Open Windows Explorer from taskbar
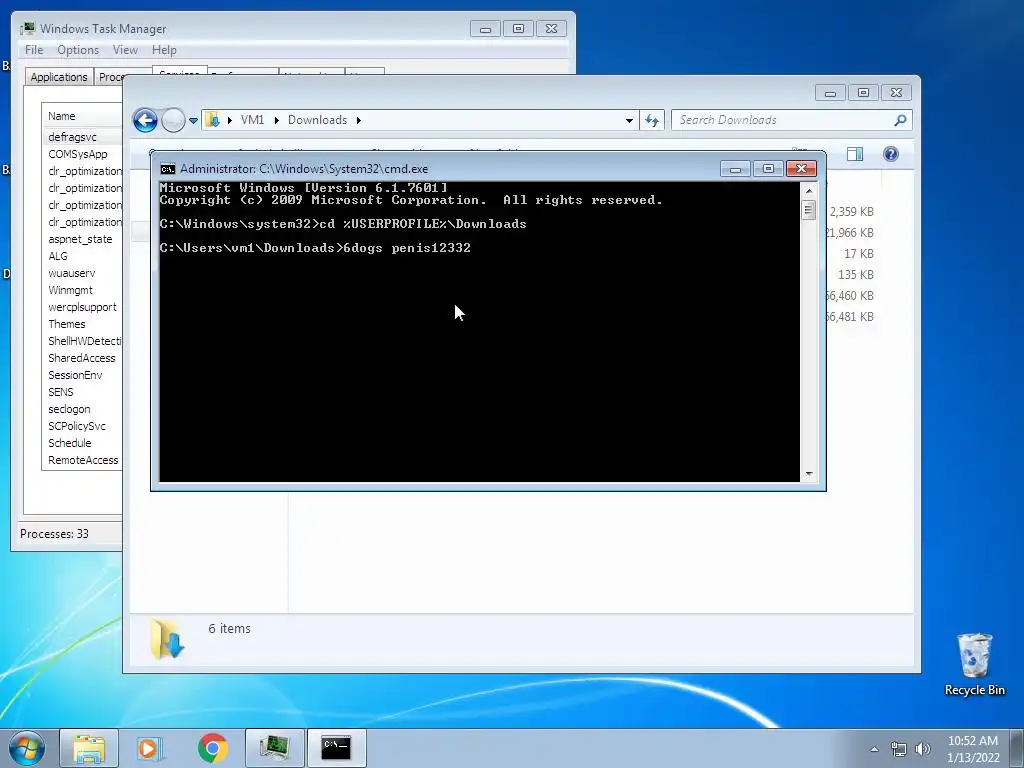1024x768 pixels. coord(89,748)
